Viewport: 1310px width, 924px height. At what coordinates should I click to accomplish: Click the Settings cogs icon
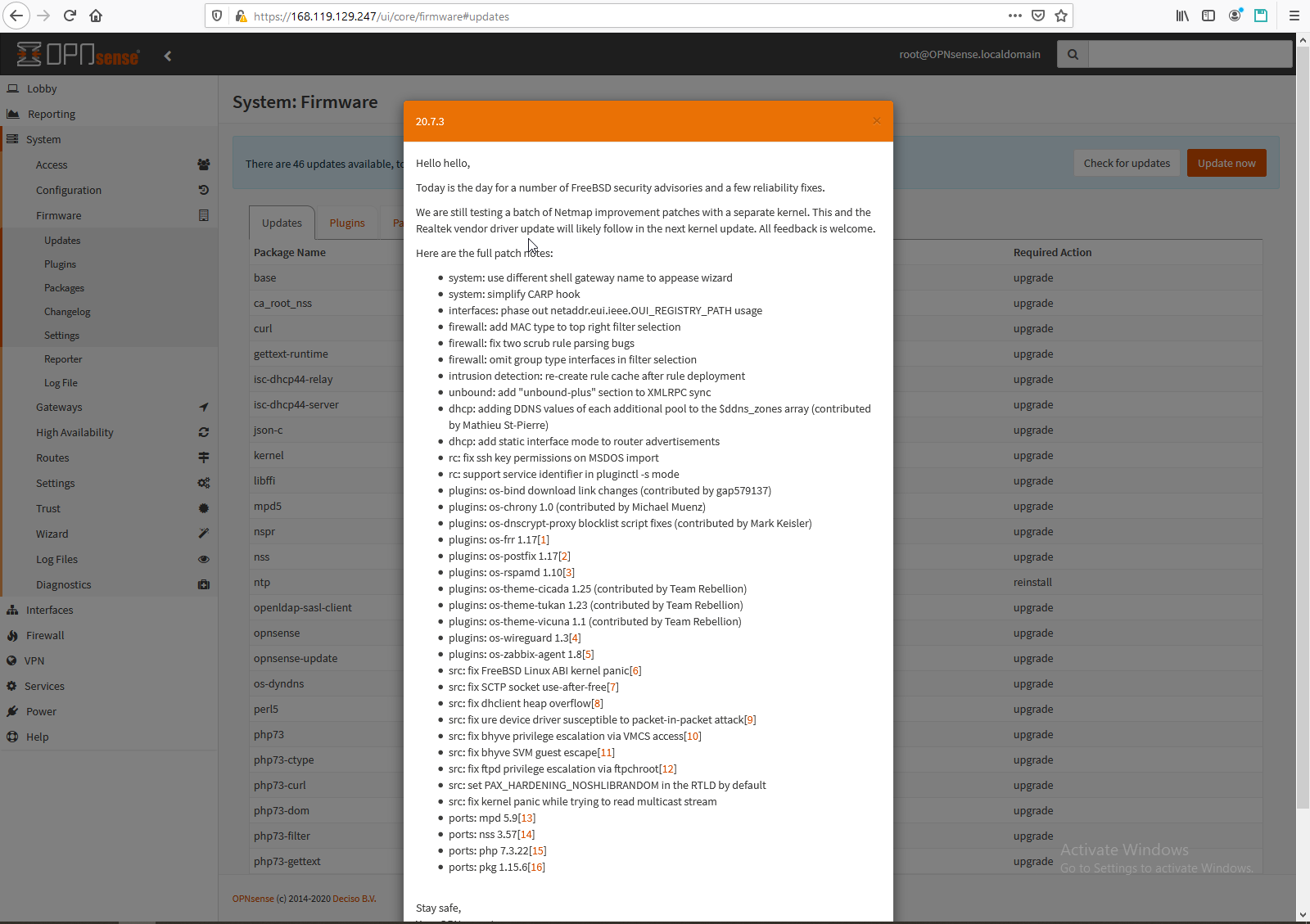pyautogui.click(x=204, y=483)
